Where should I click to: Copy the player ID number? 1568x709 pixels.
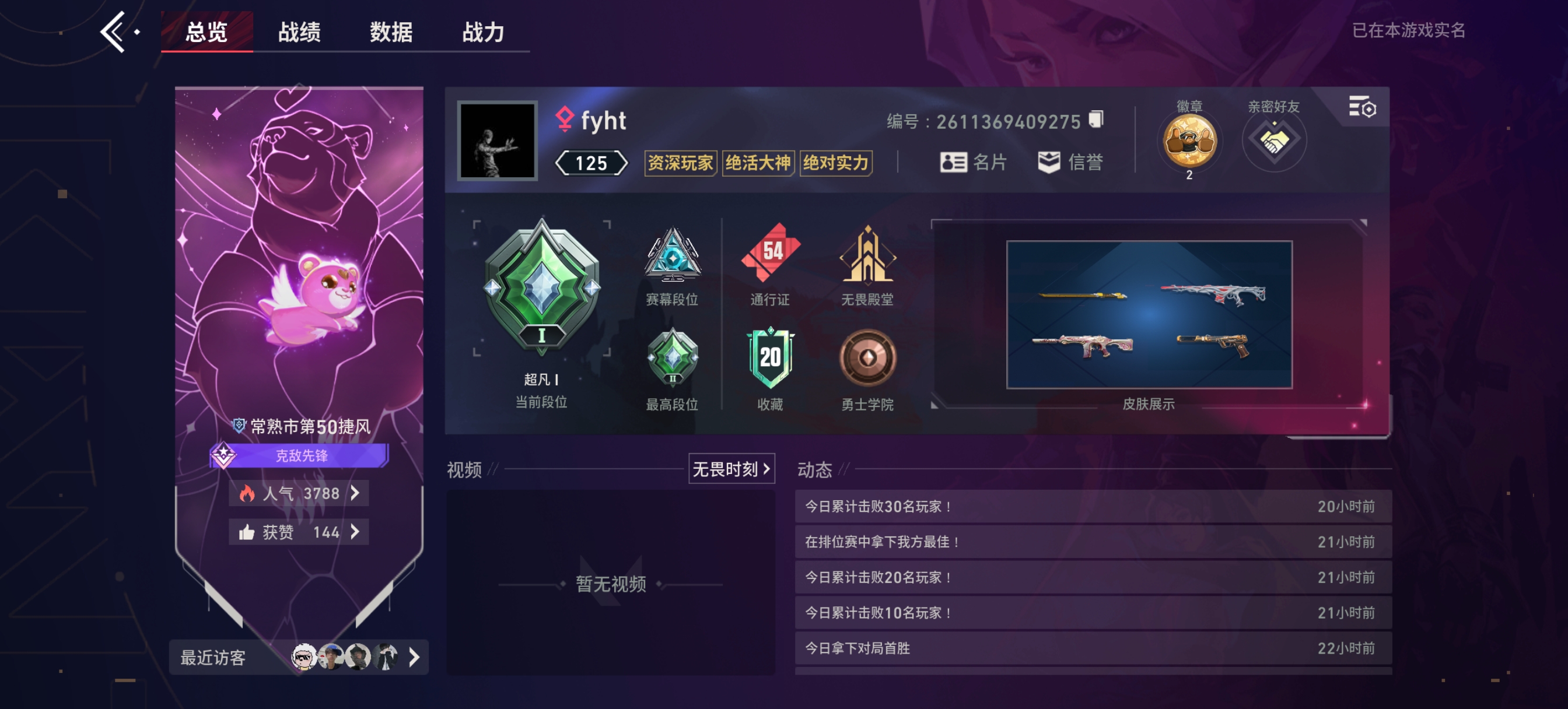point(1095,120)
